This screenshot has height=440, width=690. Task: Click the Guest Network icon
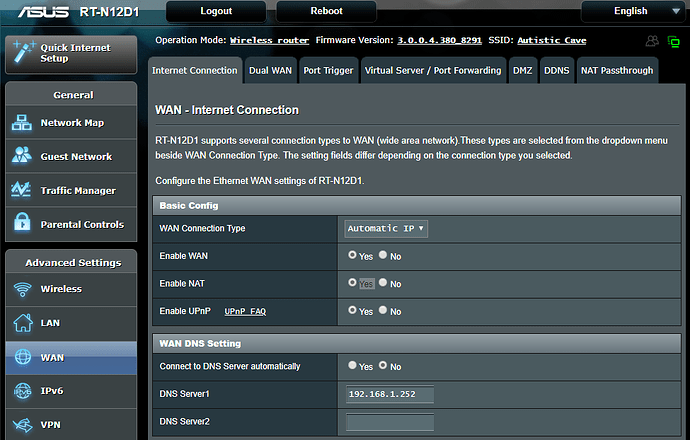pyautogui.click(x=22, y=157)
